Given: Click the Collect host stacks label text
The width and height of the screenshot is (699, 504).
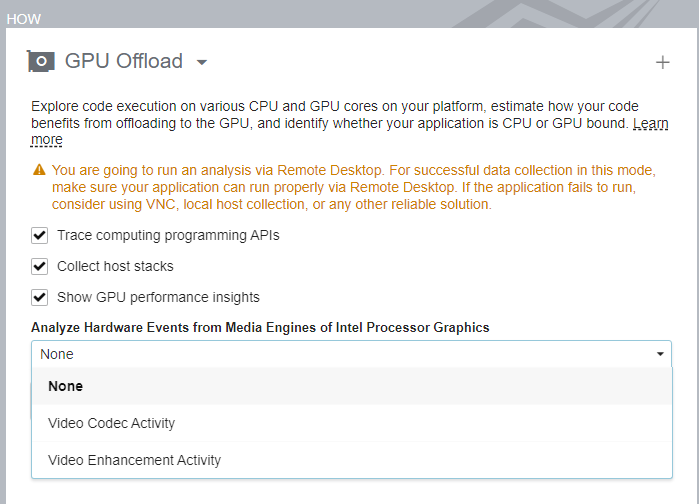Looking at the screenshot, I should pyautogui.click(x=115, y=266).
